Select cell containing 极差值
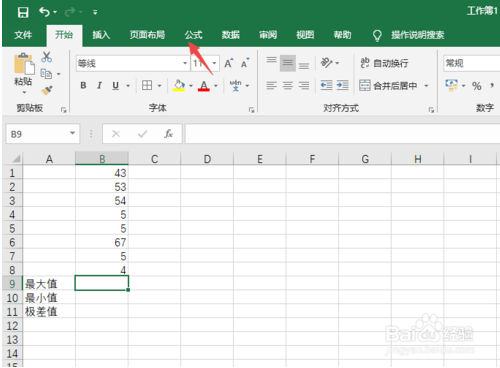The height and width of the screenshot is (368, 500). coord(49,312)
